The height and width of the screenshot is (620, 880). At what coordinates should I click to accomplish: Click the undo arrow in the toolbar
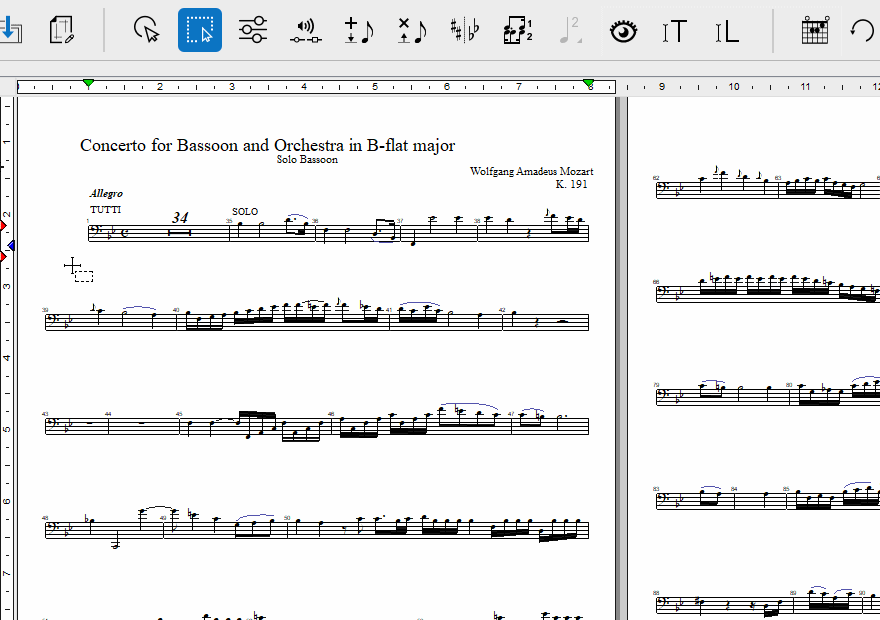pyautogui.click(x=862, y=30)
